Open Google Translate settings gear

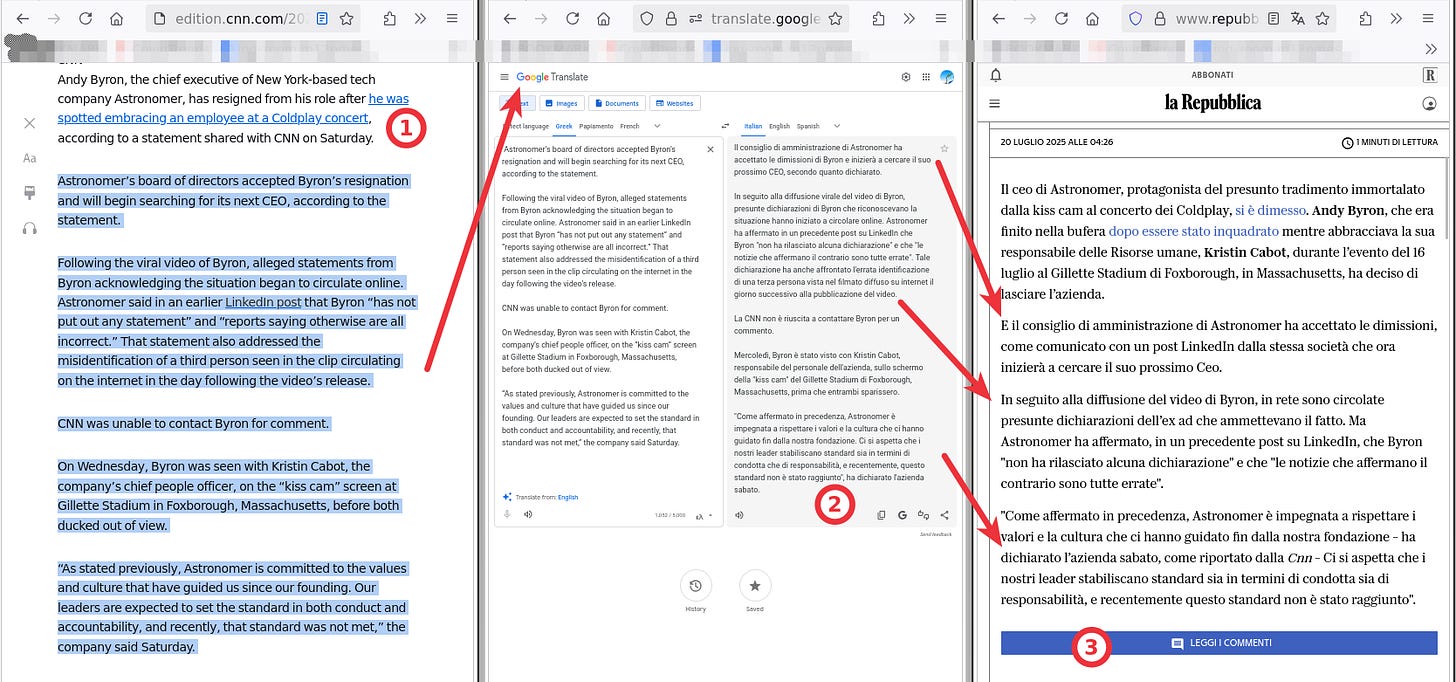(x=906, y=77)
